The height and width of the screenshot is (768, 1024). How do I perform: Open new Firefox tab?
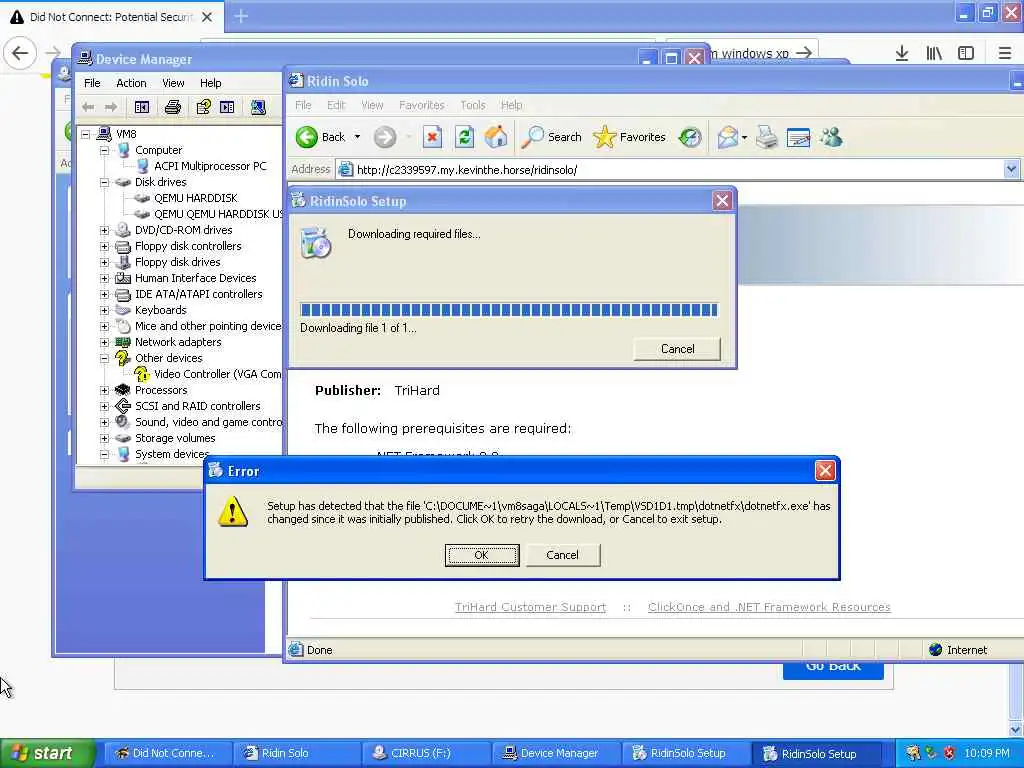241,16
